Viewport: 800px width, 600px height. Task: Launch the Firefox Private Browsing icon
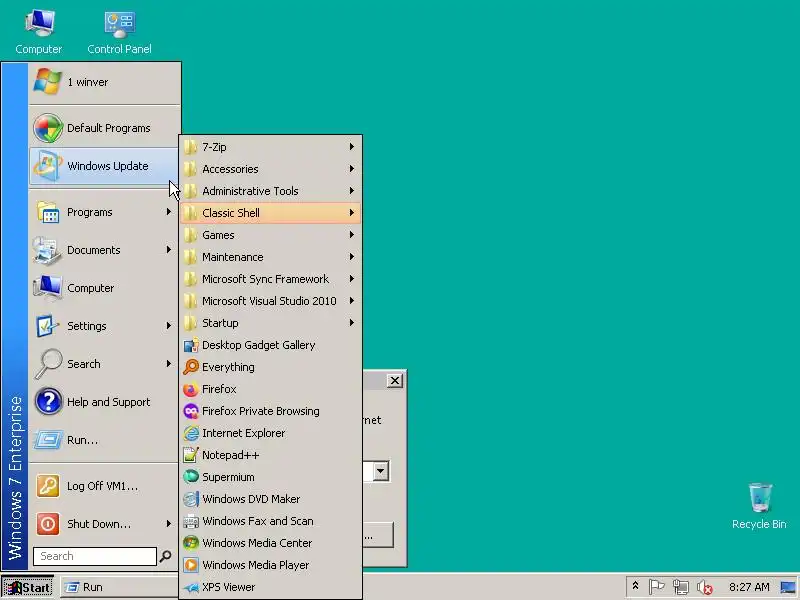click(190, 411)
